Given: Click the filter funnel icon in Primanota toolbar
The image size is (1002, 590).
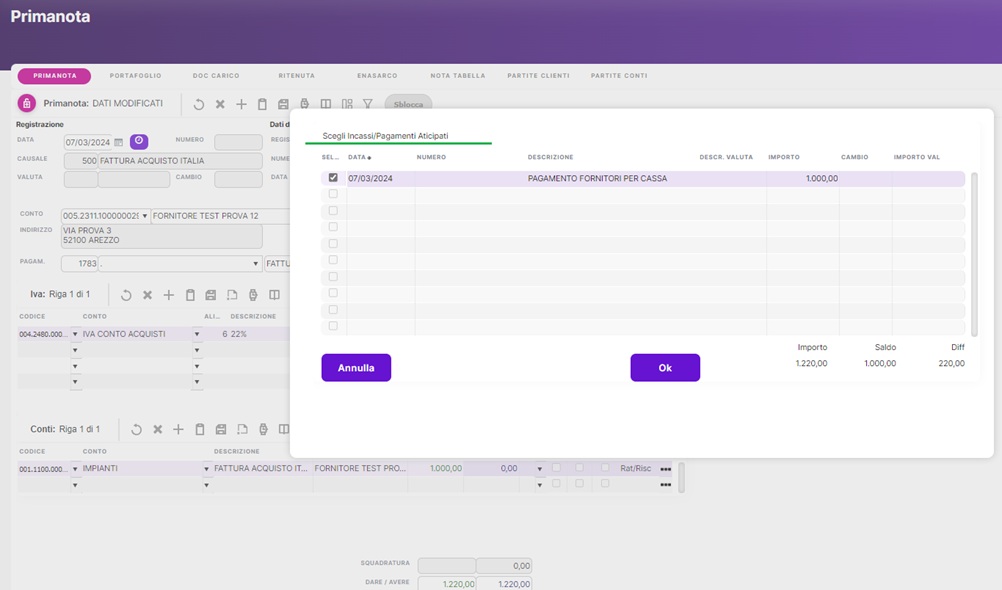Looking at the screenshot, I should pyautogui.click(x=367, y=104).
